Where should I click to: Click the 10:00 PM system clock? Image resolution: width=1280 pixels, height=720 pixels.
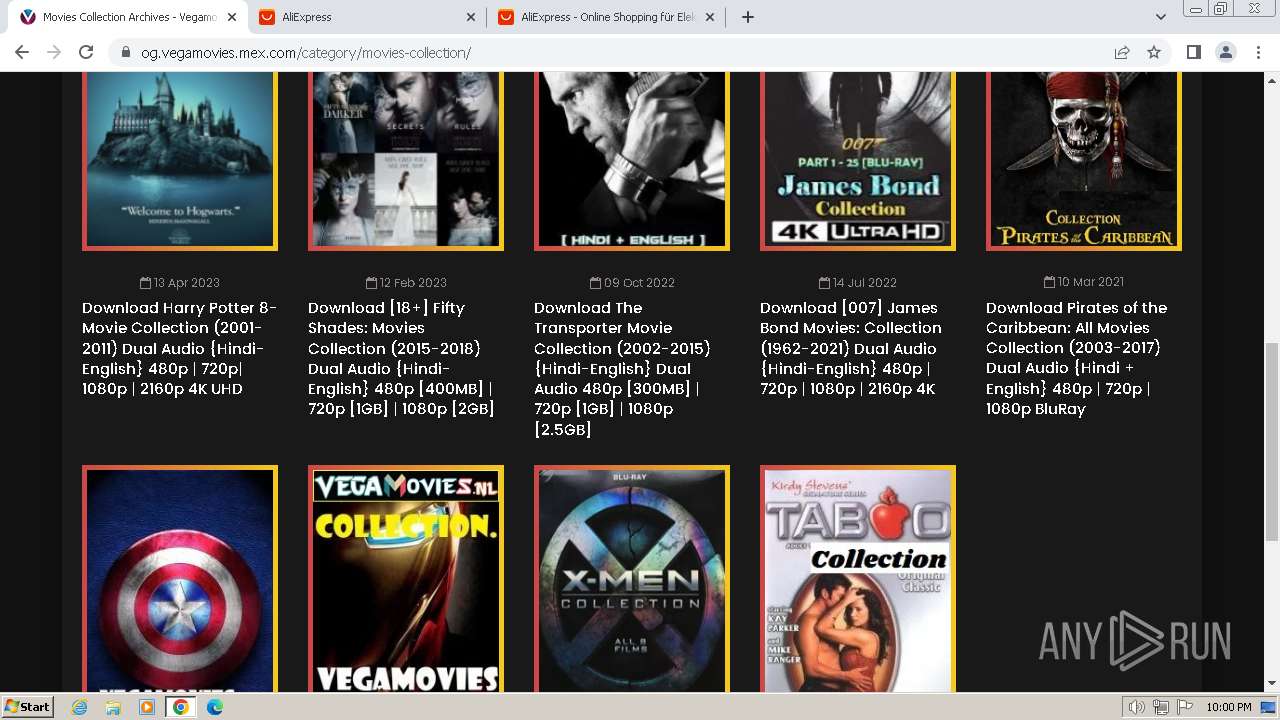[1229, 707]
